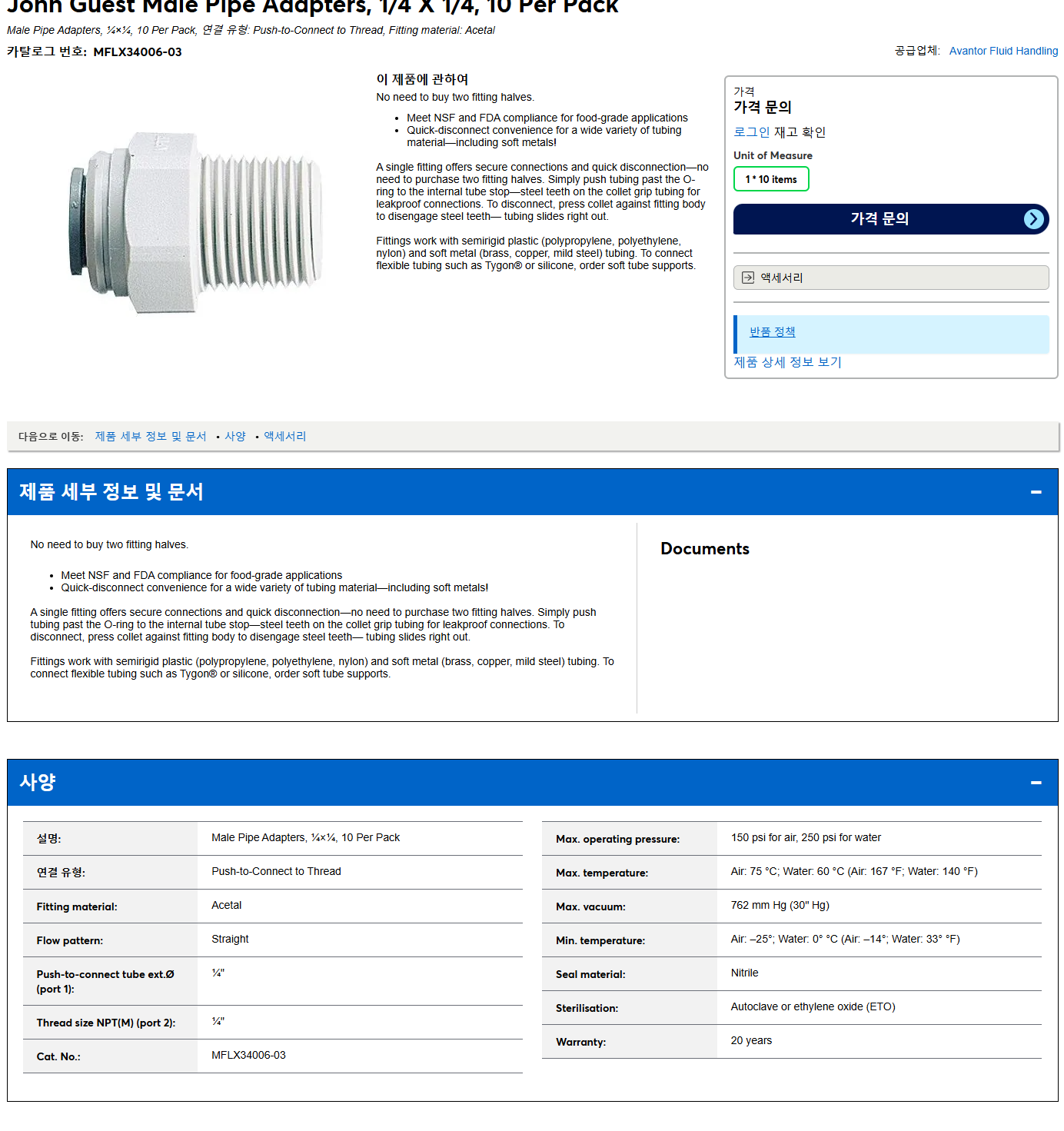Click the accessories arrow-box icon
Viewport: 1064px width, 1131px height.
click(748, 278)
